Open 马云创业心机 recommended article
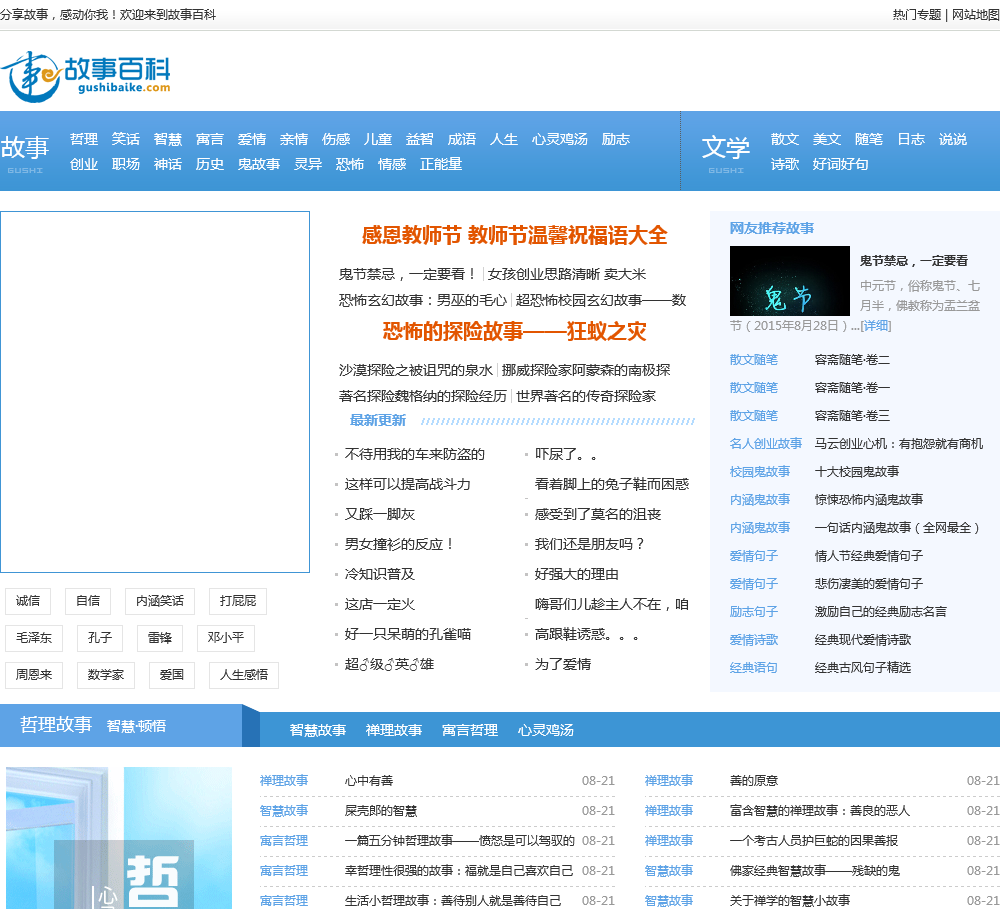 [898, 443]
